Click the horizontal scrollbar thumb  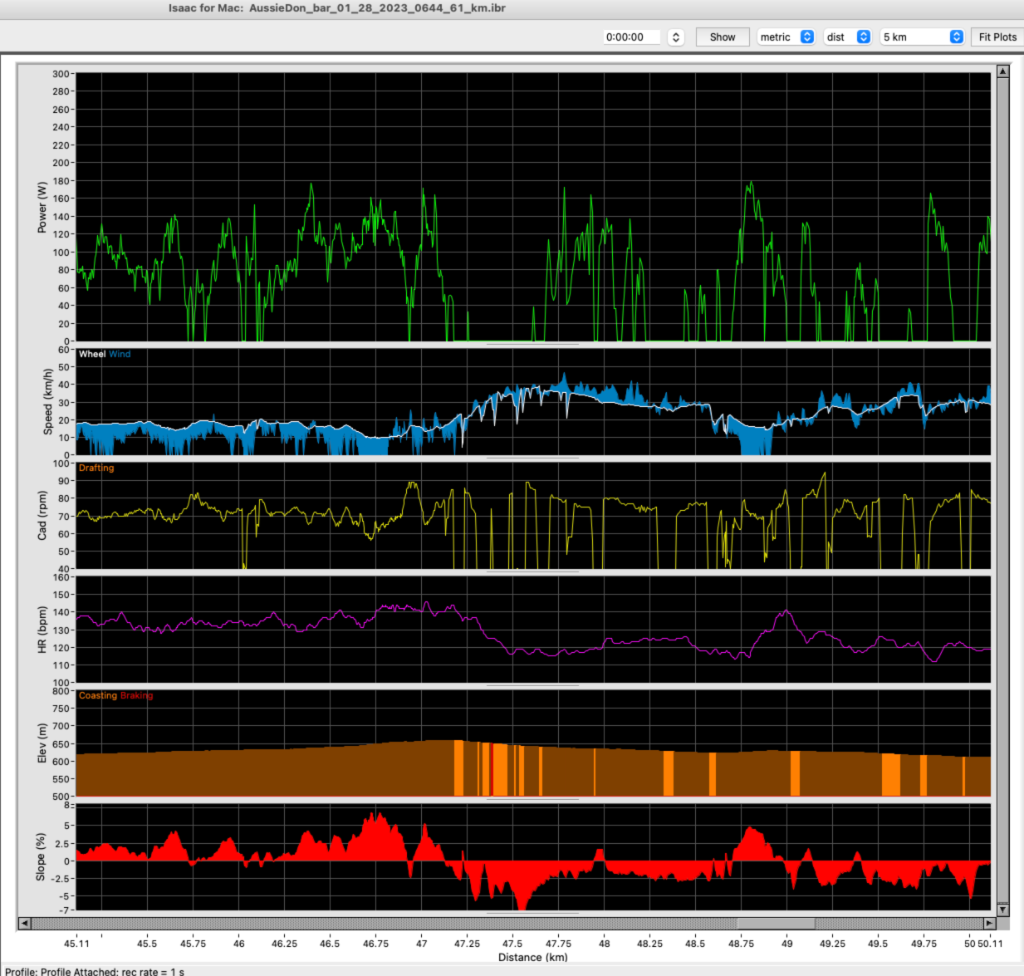click(x=776, y=923)
